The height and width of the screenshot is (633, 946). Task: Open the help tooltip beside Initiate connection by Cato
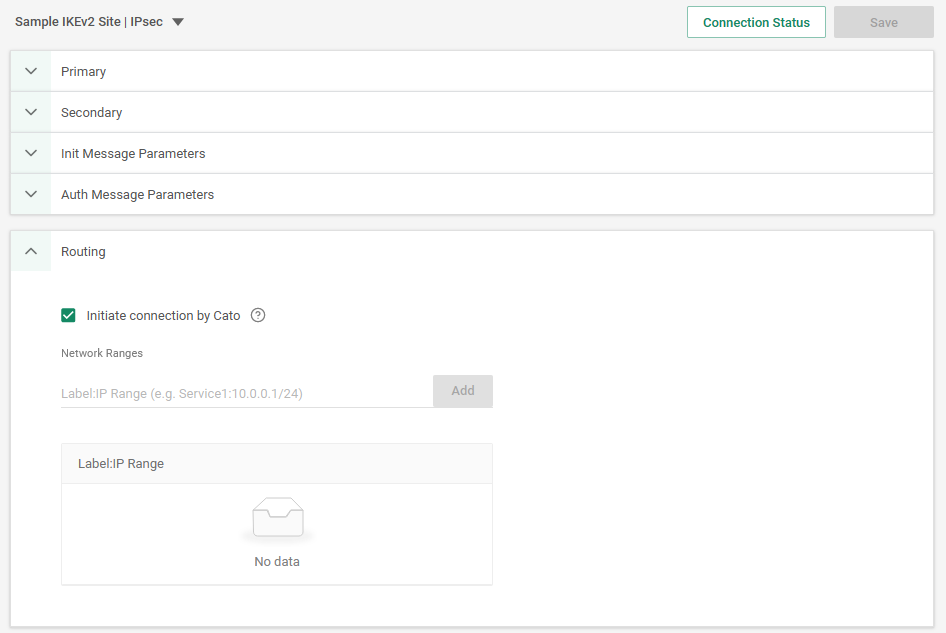[x=258, y=316]
